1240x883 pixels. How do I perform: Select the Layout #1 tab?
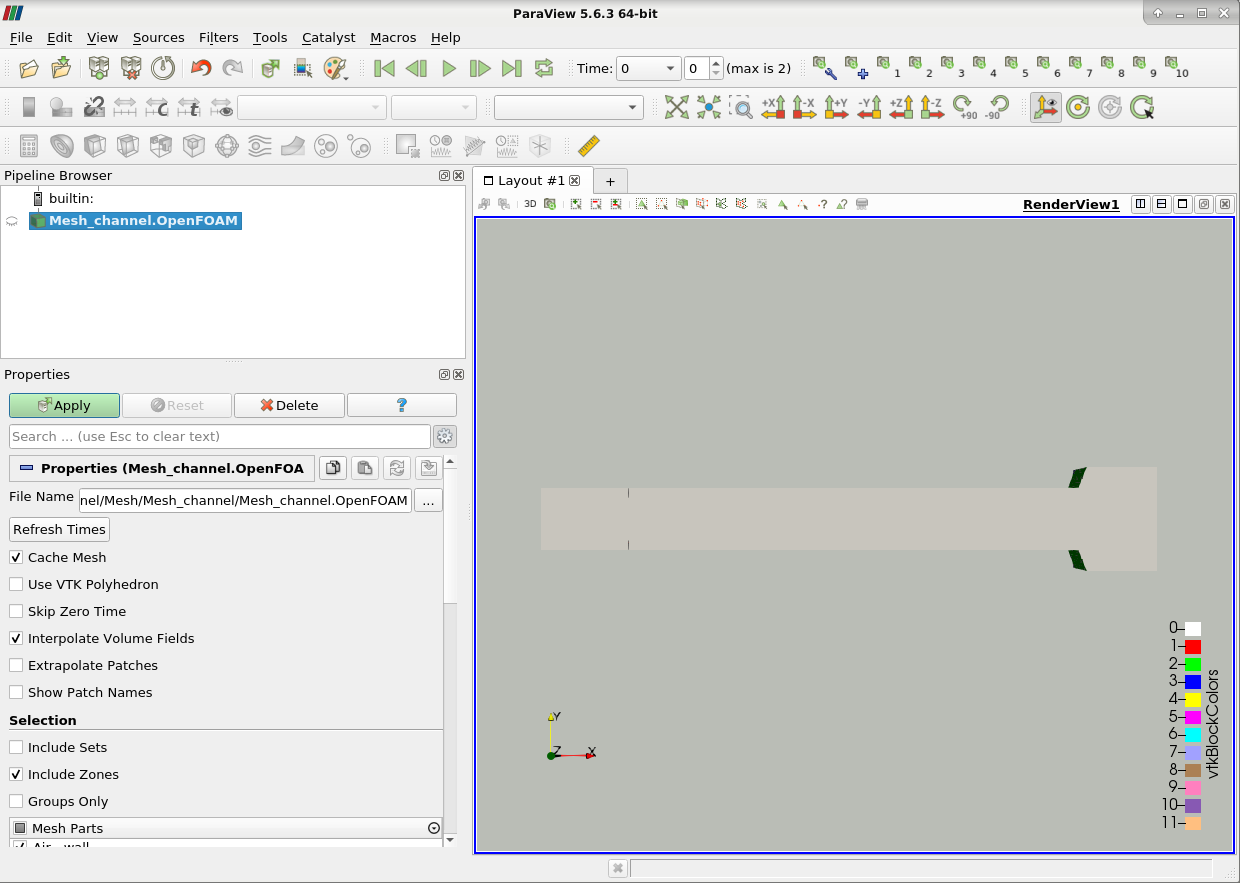[x=531, y=180]
